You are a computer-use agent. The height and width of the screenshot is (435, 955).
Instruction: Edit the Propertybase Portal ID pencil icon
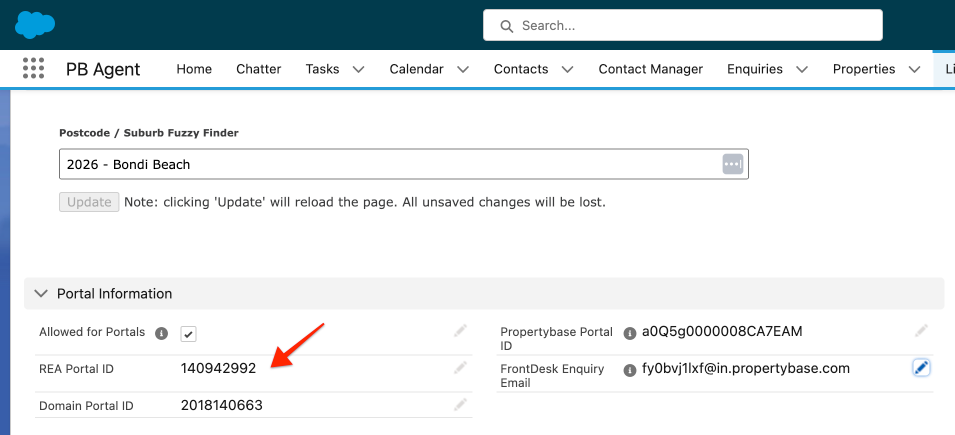coord(921,331)
